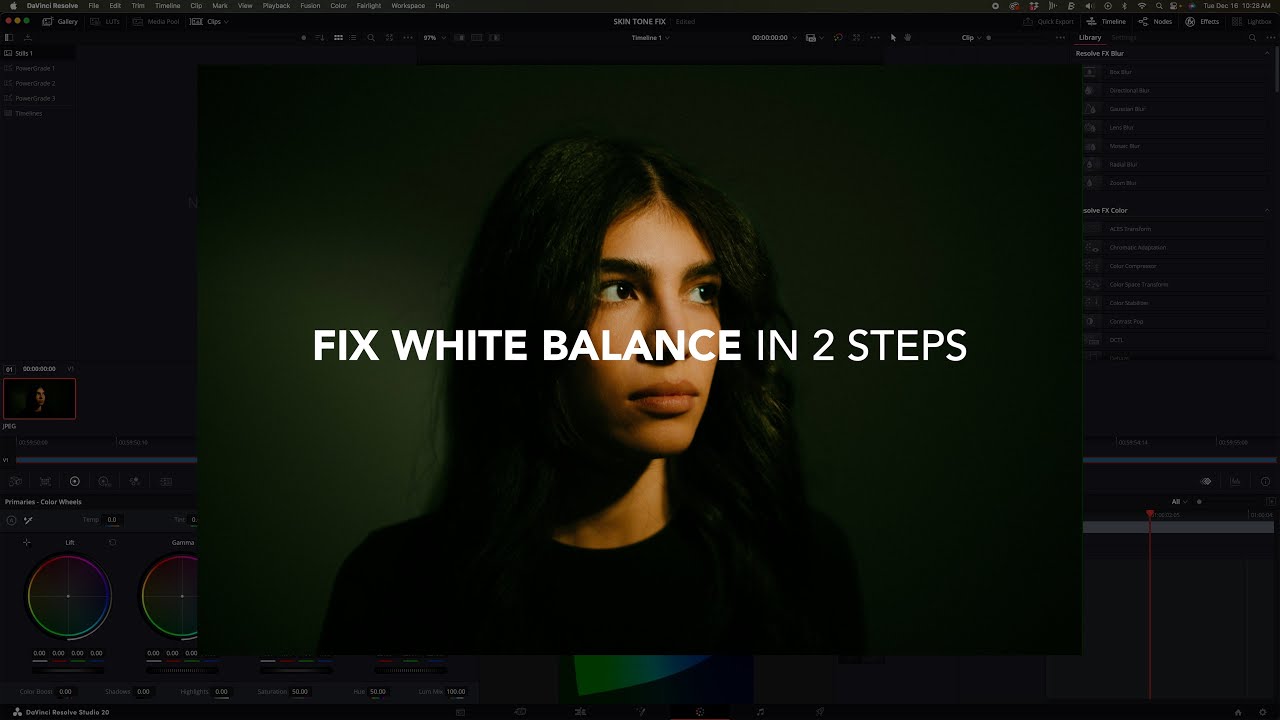Open the Gallery panel button
This screenshot has width=1280, height=720.
[x=60, y=21]
